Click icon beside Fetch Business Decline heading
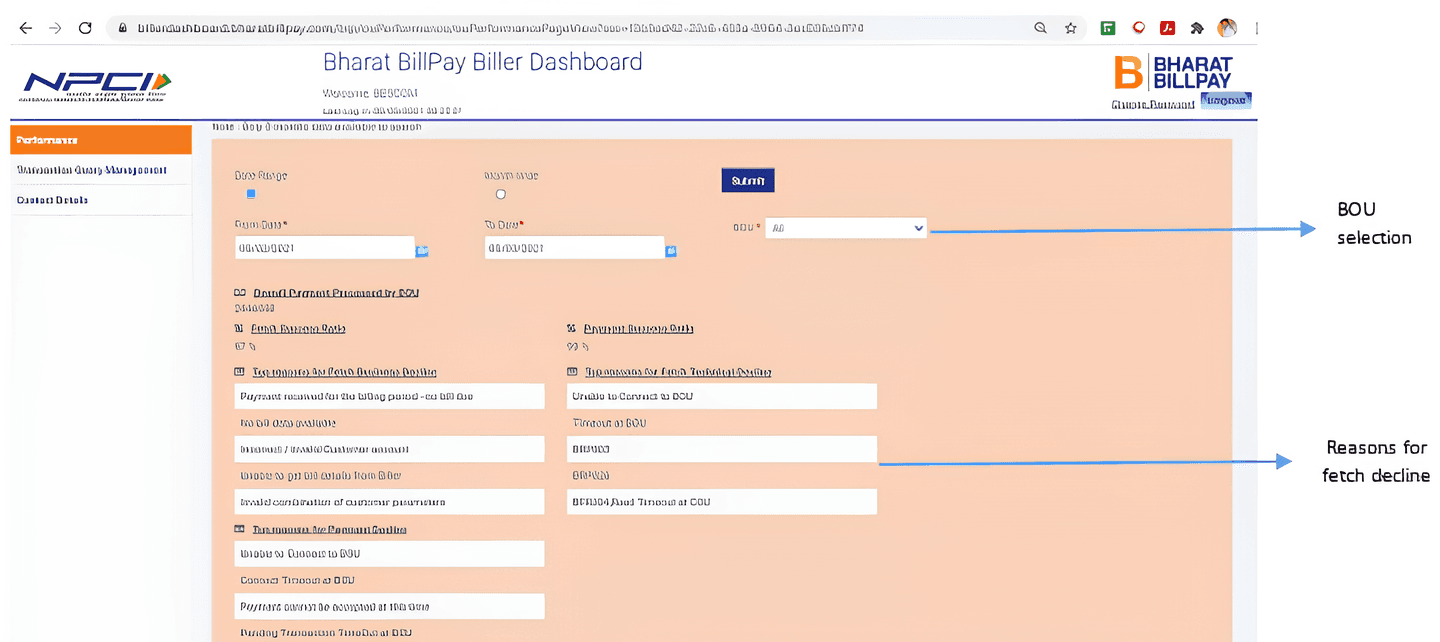Image resolution: width=1440 pixels, height=642 pixels. click(240, 372)
